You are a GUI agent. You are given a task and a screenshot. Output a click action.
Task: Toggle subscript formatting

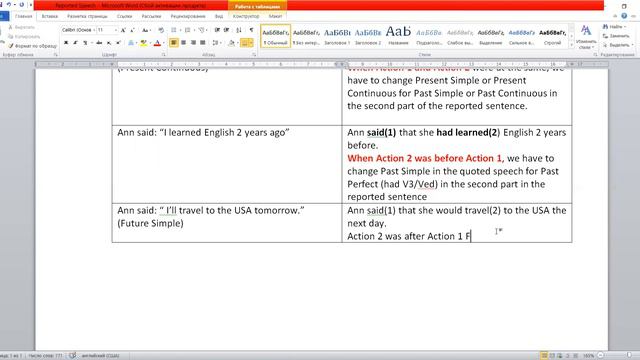(109, 42)
